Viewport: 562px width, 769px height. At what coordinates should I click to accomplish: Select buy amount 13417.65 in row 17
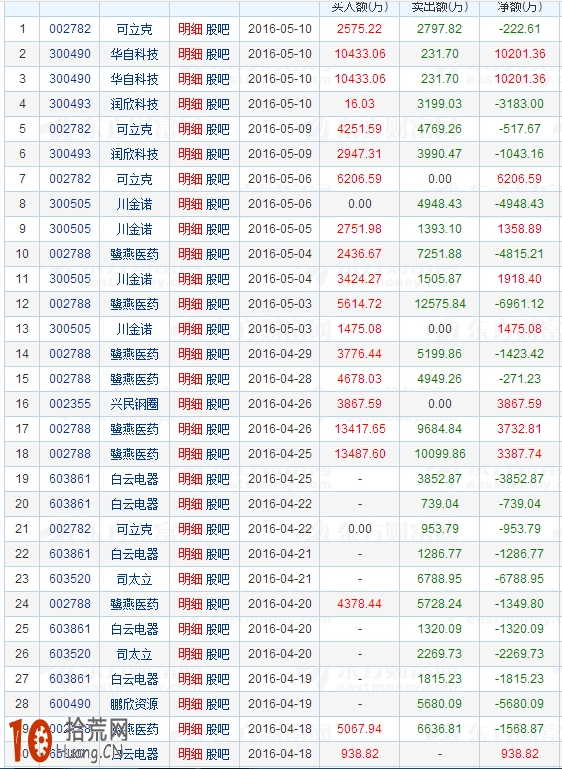(360, 429)
